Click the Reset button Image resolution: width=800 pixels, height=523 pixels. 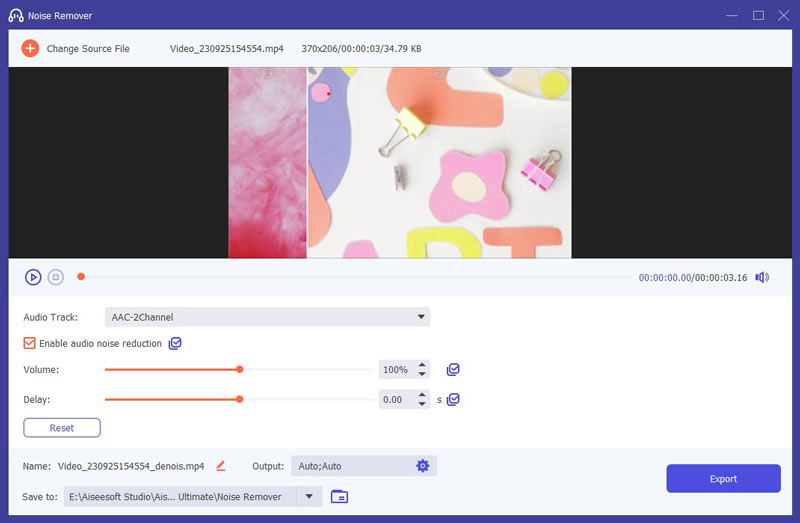pyautogui.click(x=62, y=427)
